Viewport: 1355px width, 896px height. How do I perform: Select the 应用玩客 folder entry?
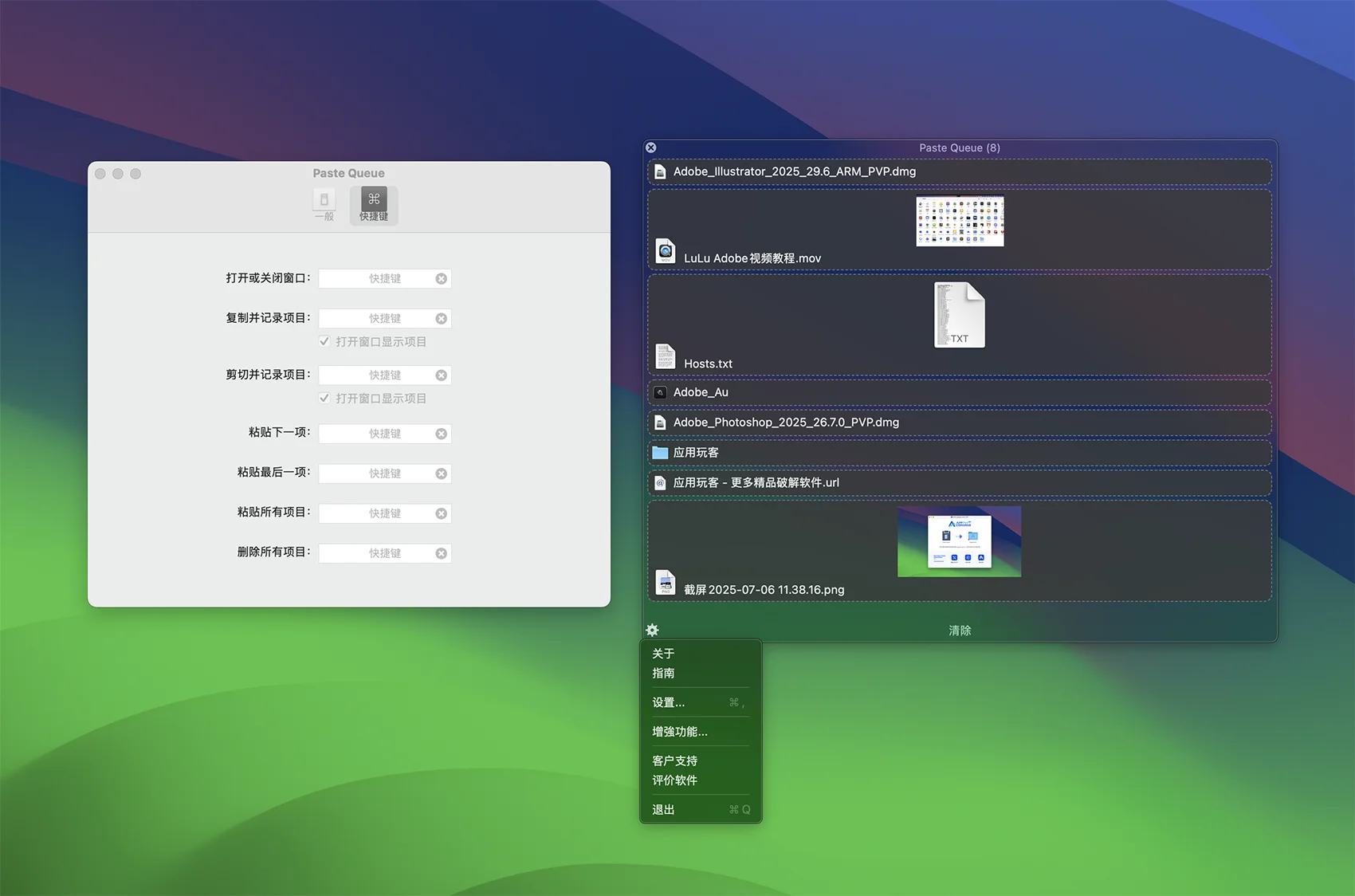(x=960, y=453)
